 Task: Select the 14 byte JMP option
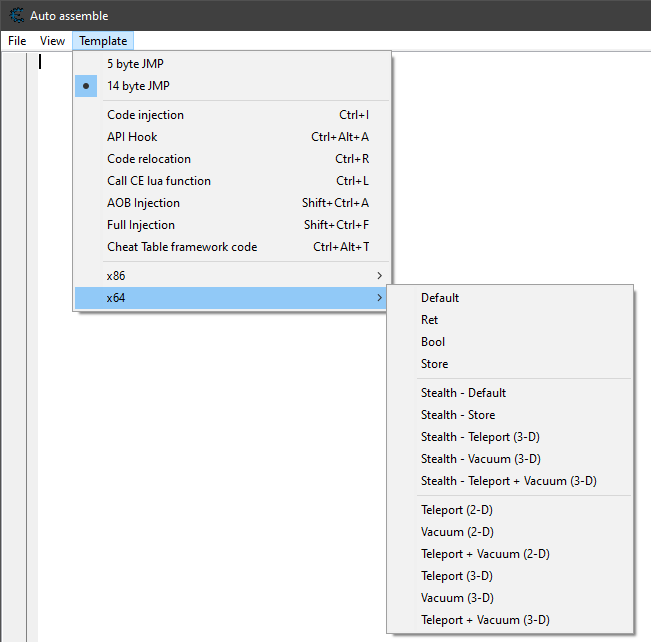[x=138, y=86]
